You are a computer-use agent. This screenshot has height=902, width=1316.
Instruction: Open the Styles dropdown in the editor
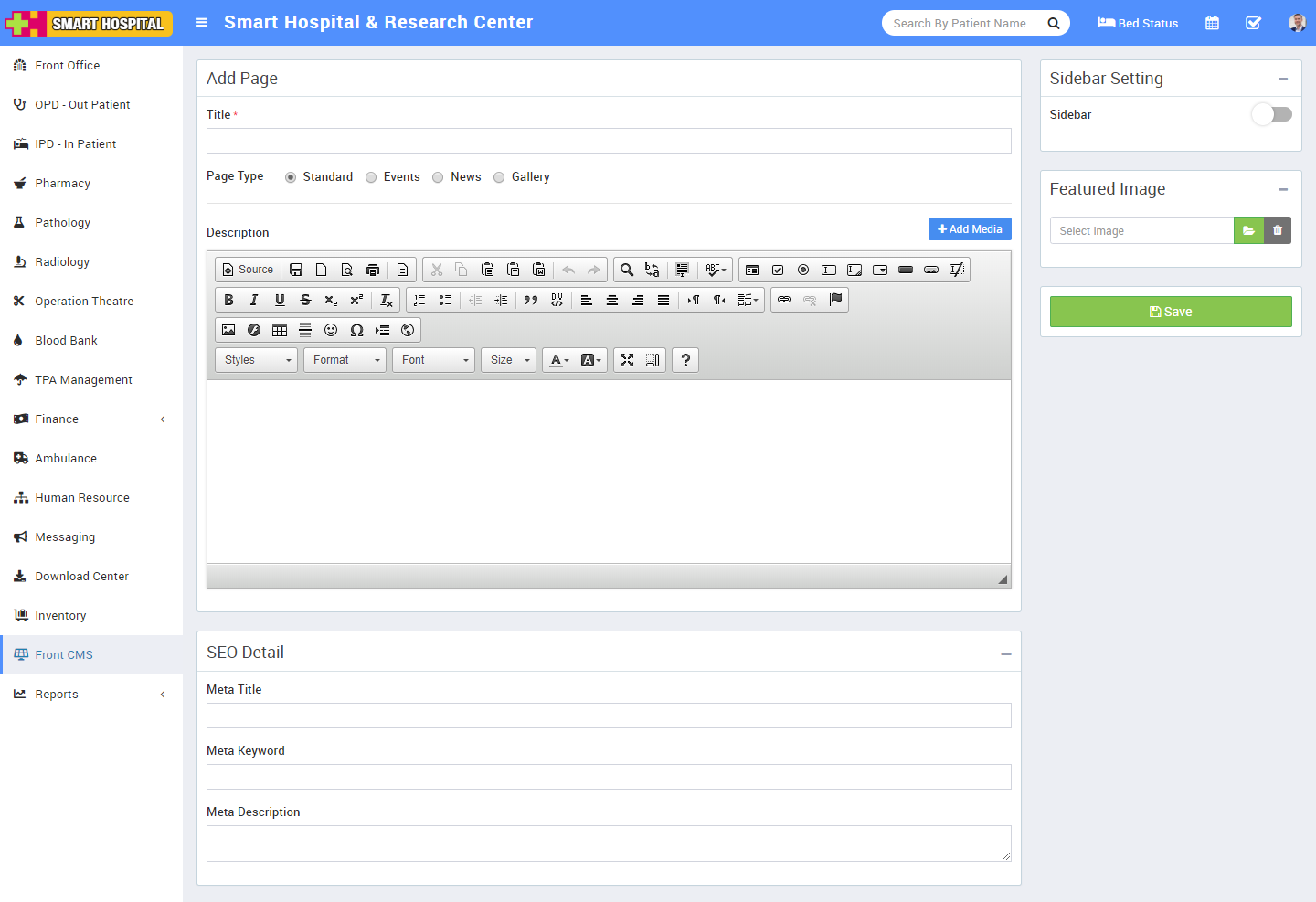click(x=257, y=360)
